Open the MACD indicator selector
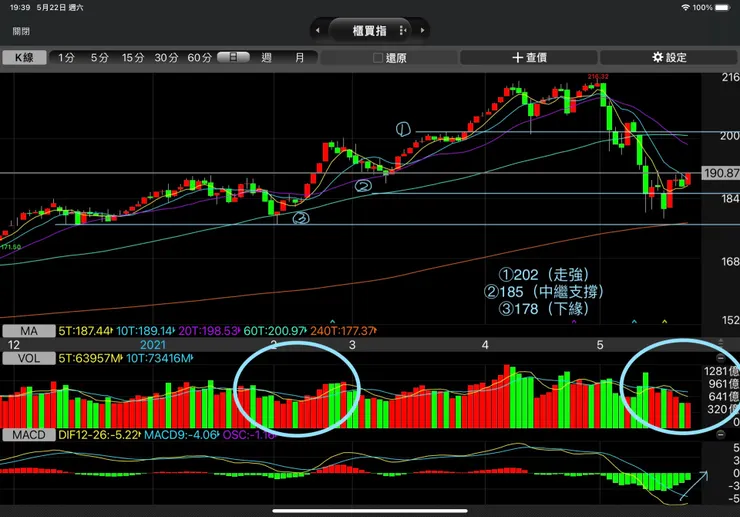Screen dimensions: 740x517 click(x=29, y=435)
